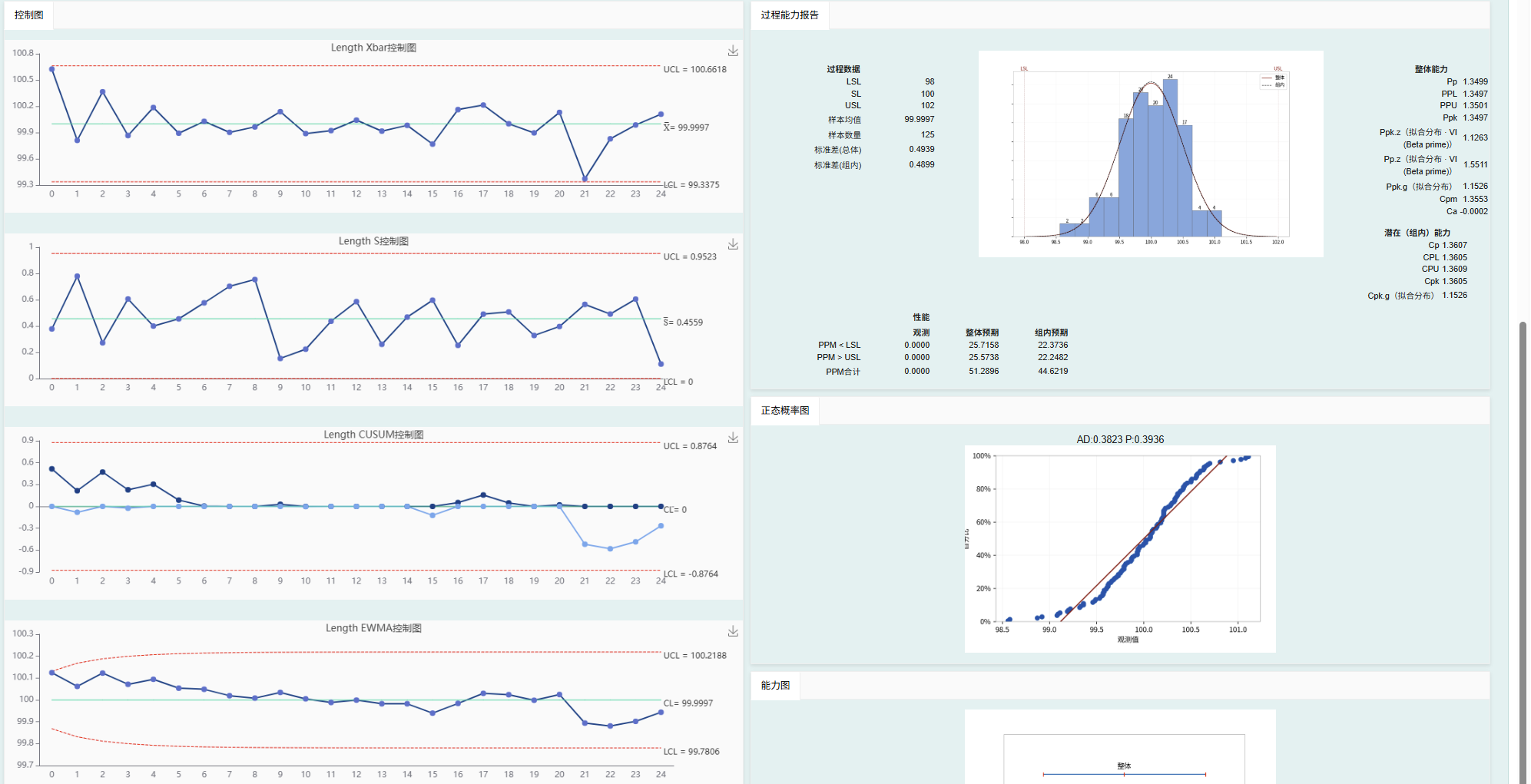The width and height of the screenshot is (1531, 784).
Task: Click the Length Xbar控制图 chart title
Action: click(x=373, y=48)
